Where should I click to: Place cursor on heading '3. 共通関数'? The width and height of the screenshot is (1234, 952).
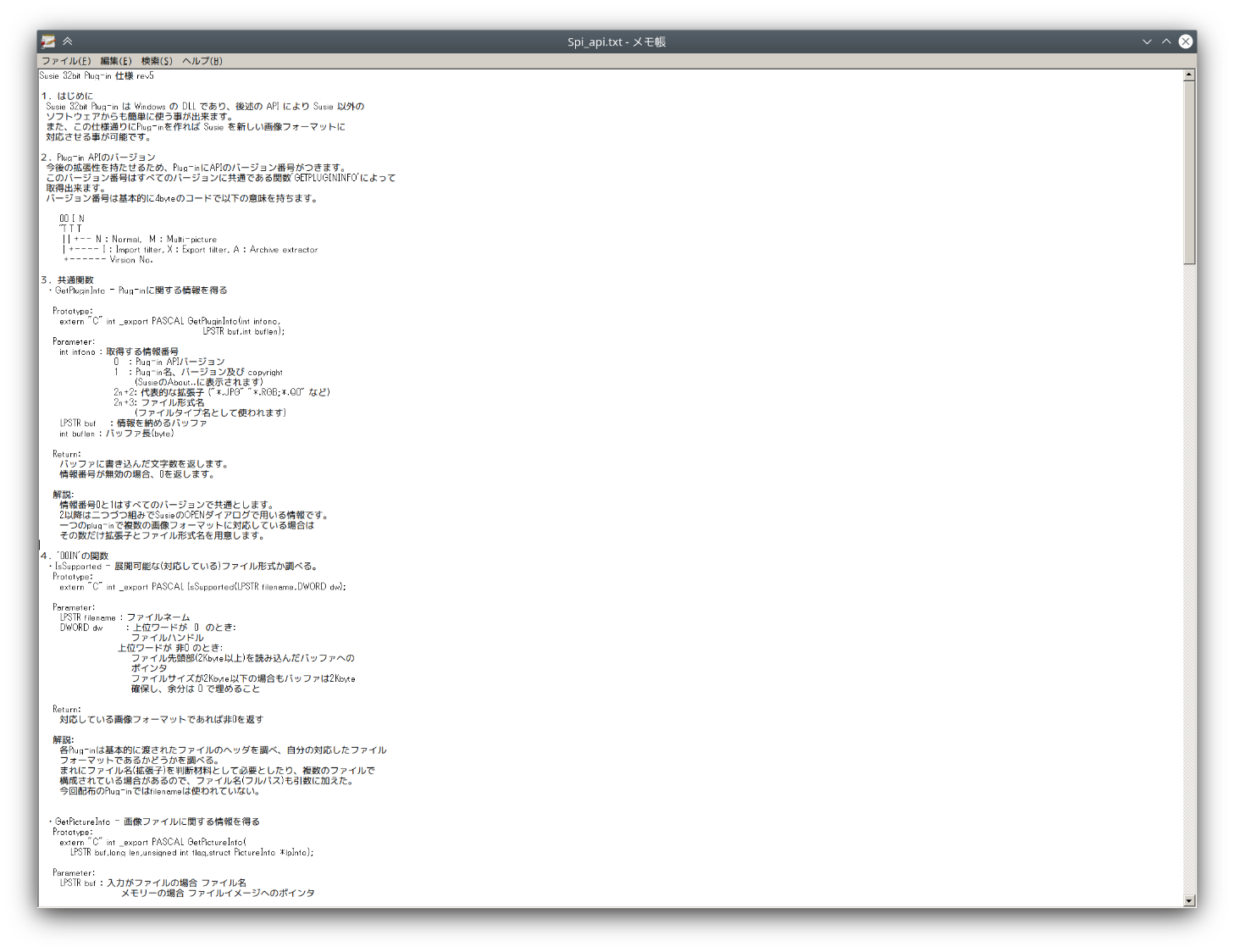coord(68,280)
